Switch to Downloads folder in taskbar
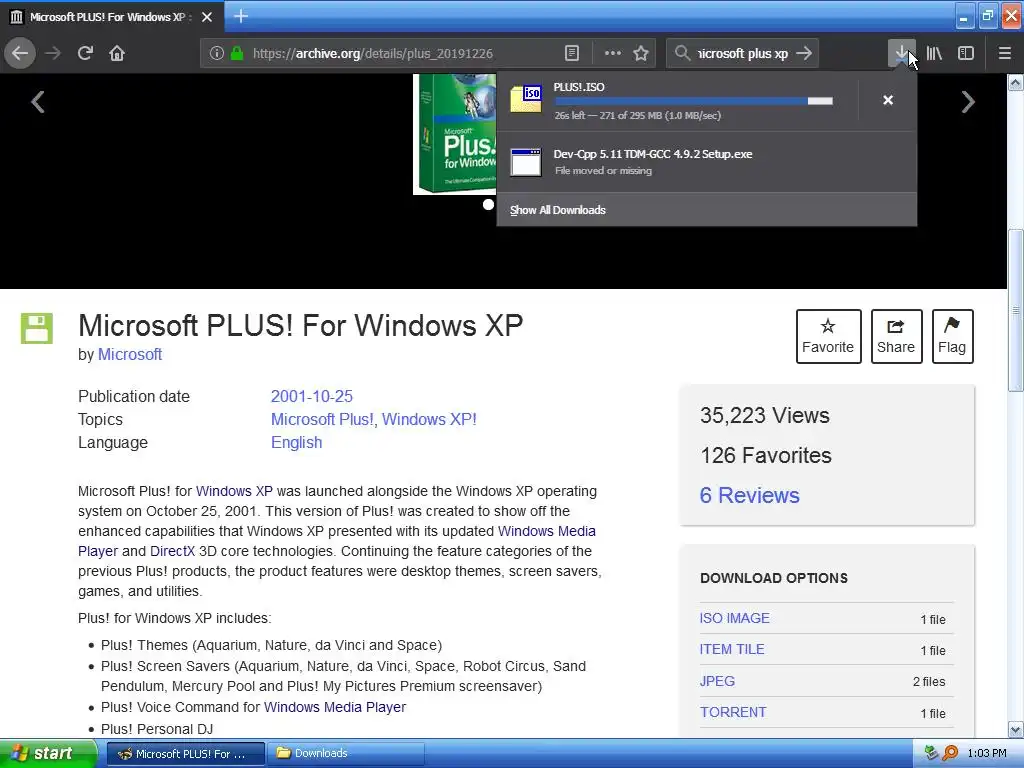This screenshot has height=768, width=1024. coord(346,753)
